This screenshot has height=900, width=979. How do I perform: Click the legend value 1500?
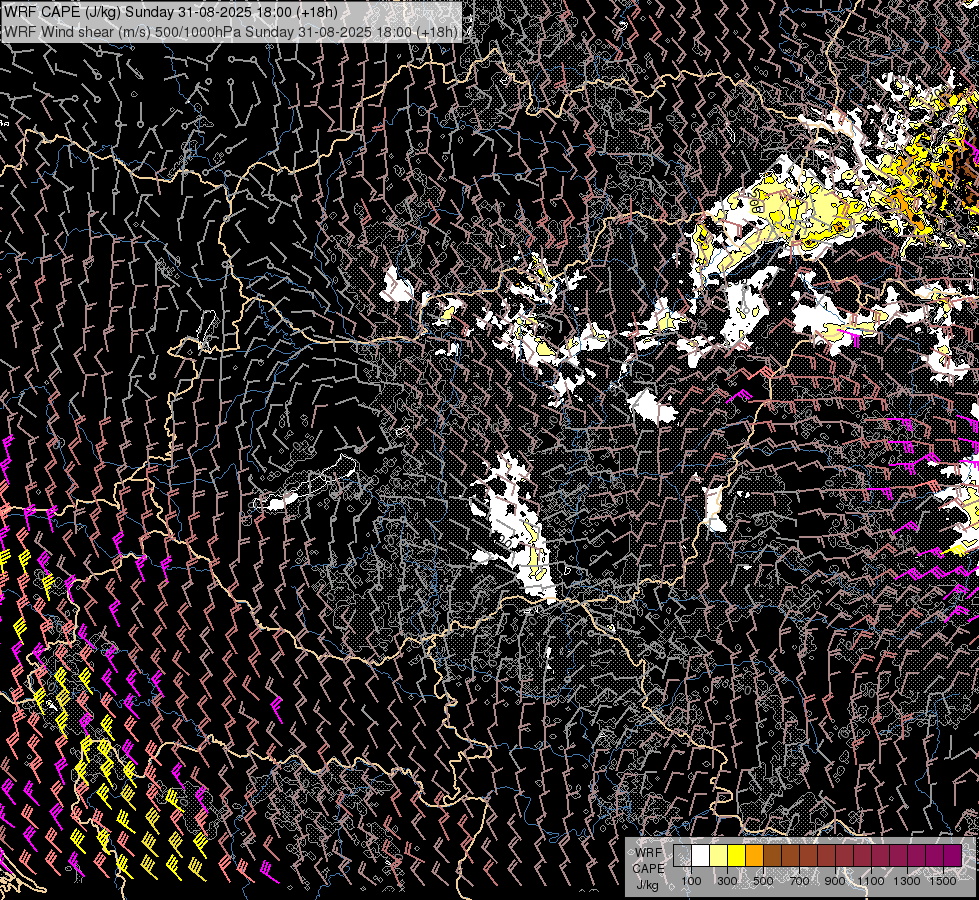(x=943, y=881)
